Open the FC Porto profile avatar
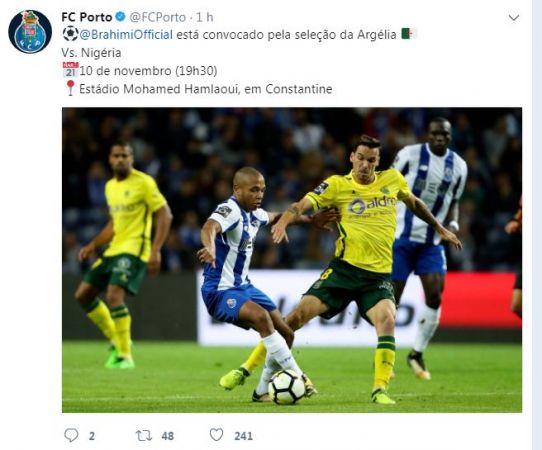Image resolution: width=542 pixels, height=450 pixels. coord(30,32)
